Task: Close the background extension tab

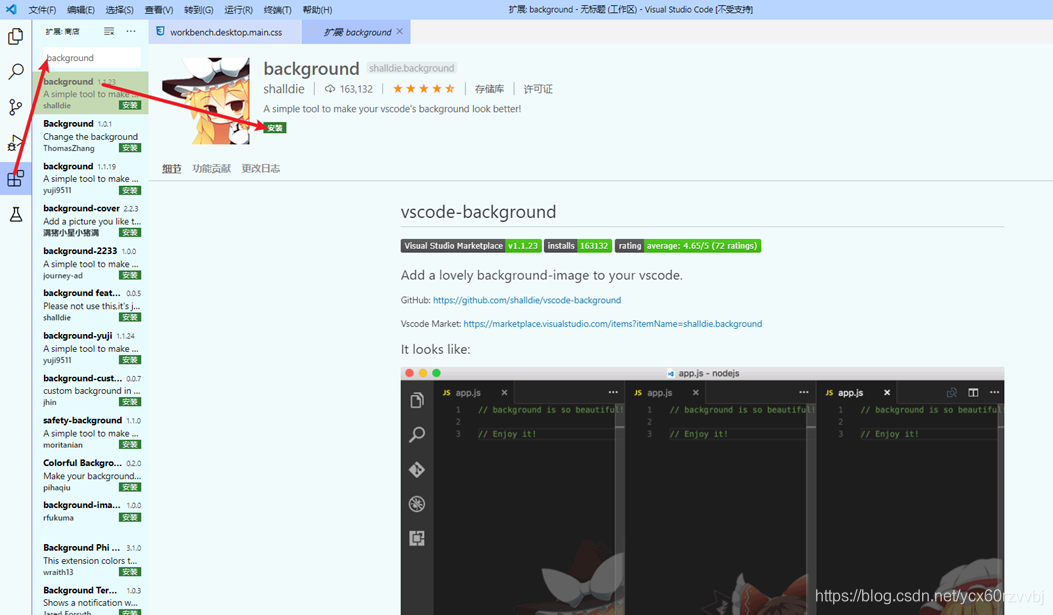Action: 400,32
